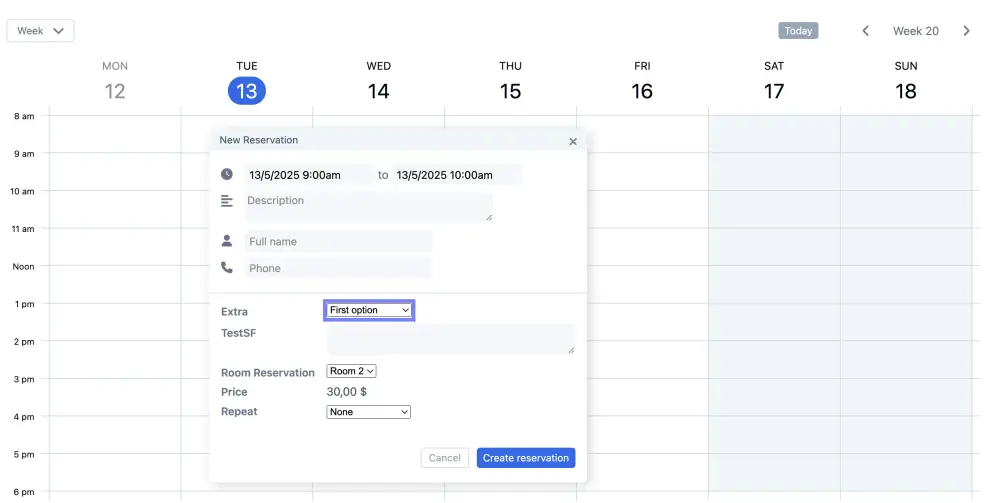The width and height of the screenshot is (984, 503).
Task: Click the phone handset icon
Action: [x=227, y=268]
